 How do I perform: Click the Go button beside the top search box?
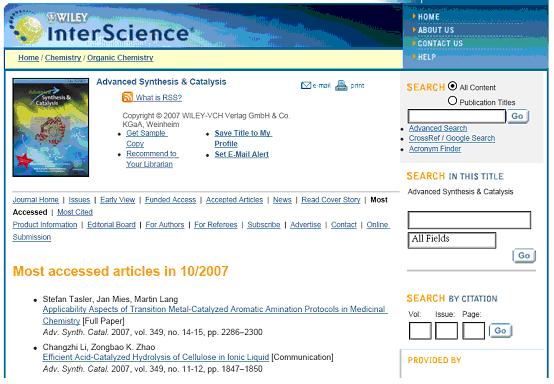point(518,116)
